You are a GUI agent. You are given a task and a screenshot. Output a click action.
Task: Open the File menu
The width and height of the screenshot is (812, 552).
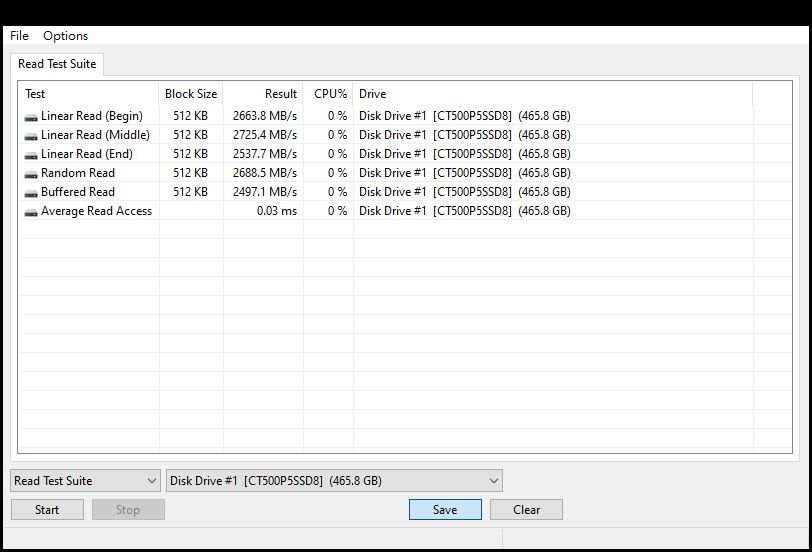(19, 36)
